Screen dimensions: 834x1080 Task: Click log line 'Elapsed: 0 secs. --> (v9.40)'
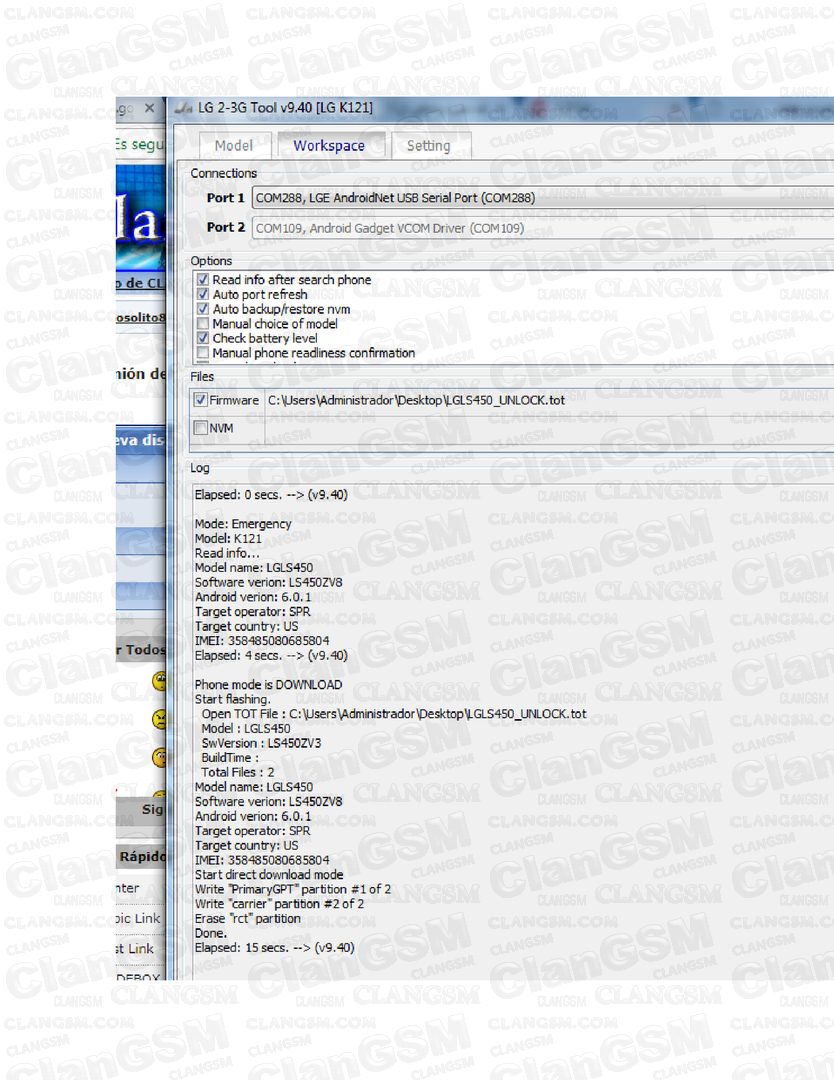(271, 495)
